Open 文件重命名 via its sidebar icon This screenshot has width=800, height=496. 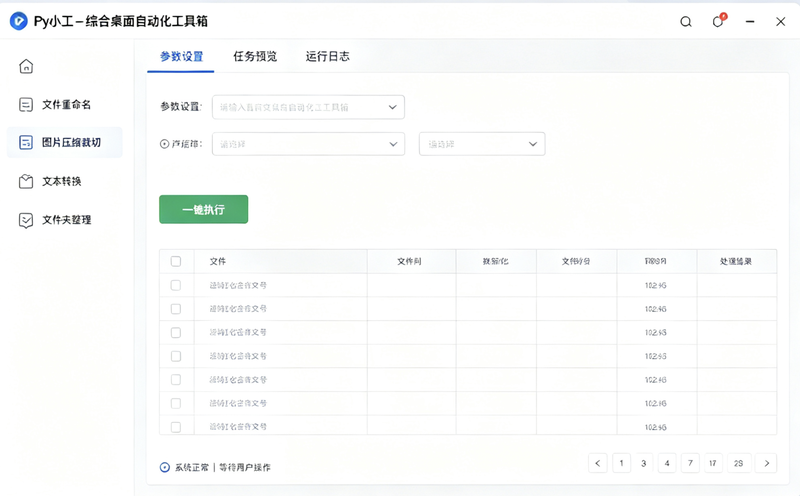pos(26,105)
